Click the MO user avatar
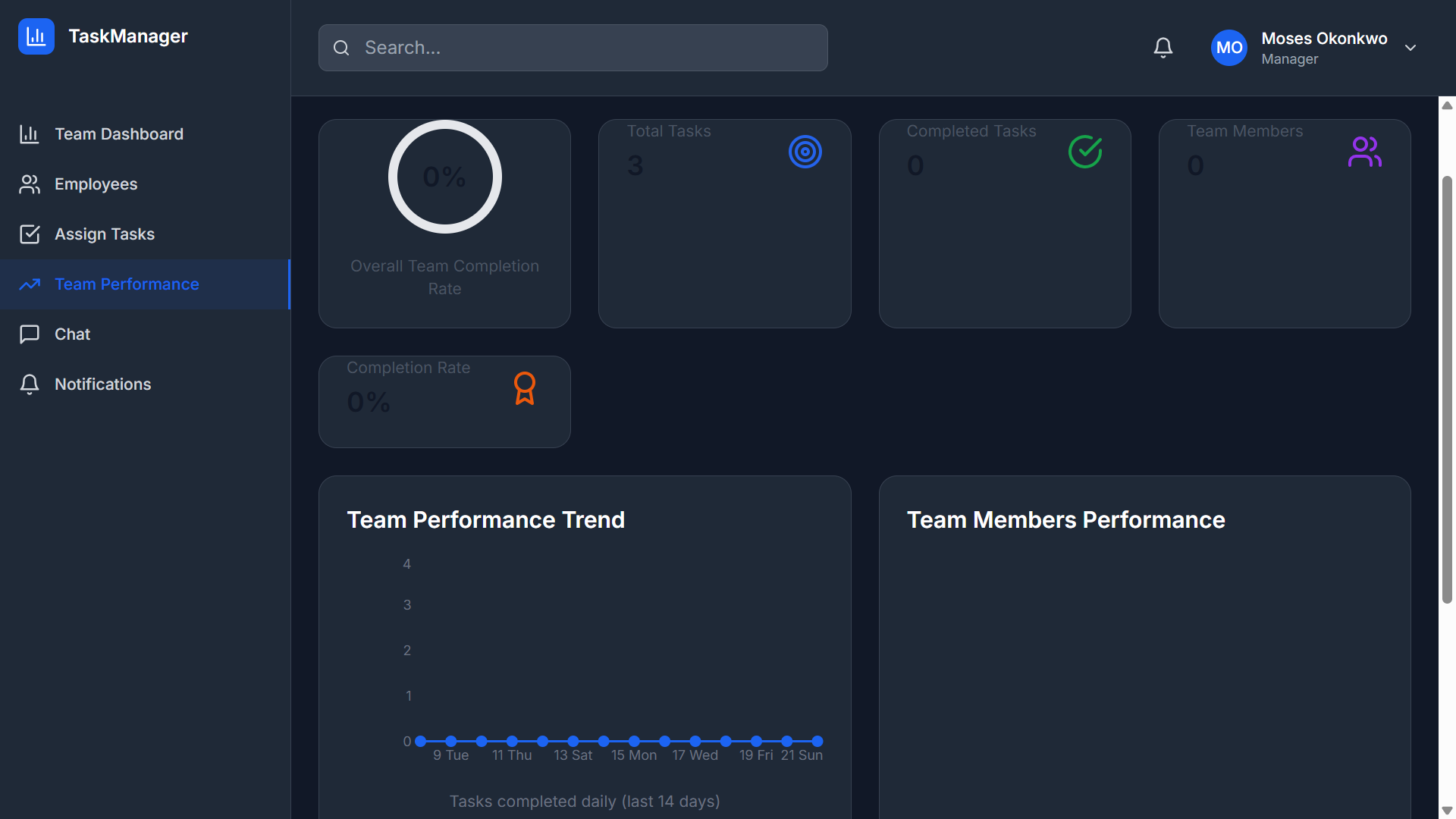The width and height of the screenshot is (1456, 819). (x=1229, y=48)
